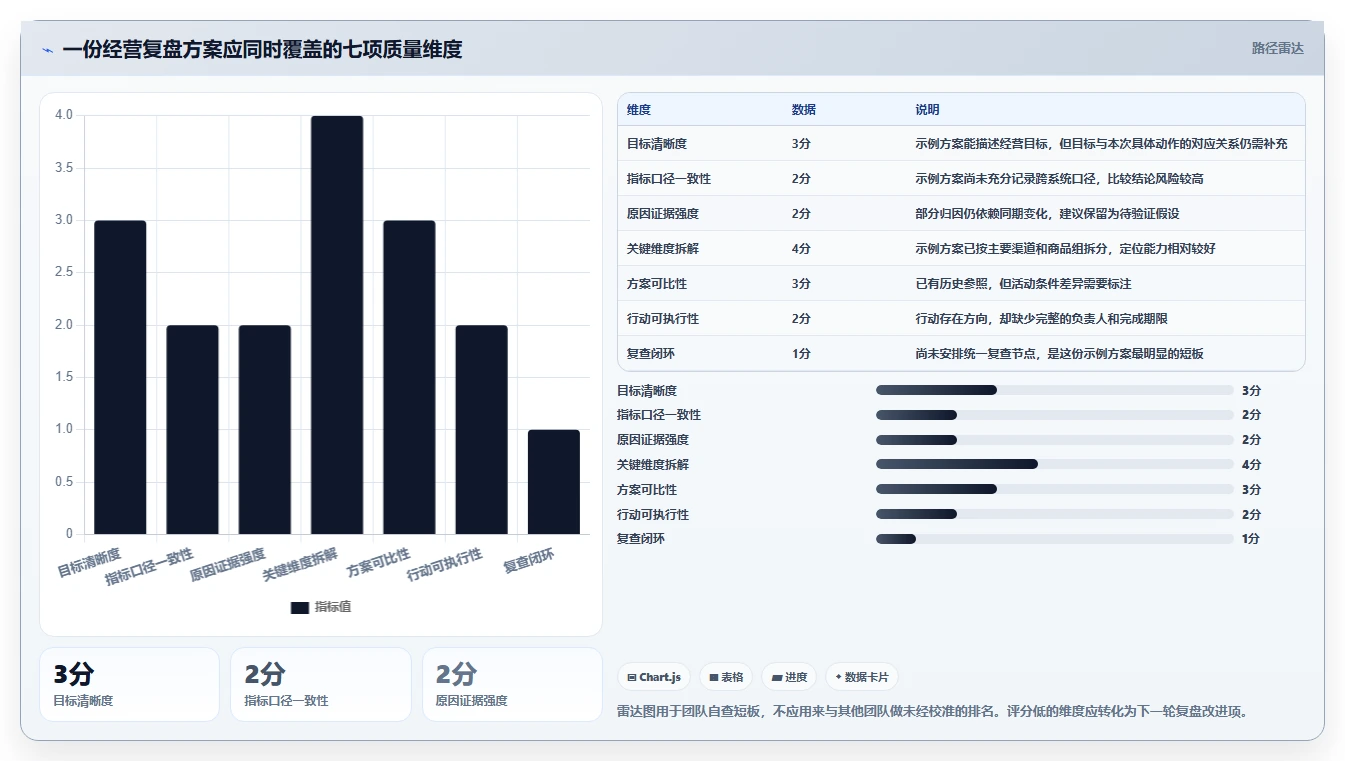Click the 目标清晰度 progress bar
The width and height of the screenshot is (1345, 761).
click(x=1055, y=390)
